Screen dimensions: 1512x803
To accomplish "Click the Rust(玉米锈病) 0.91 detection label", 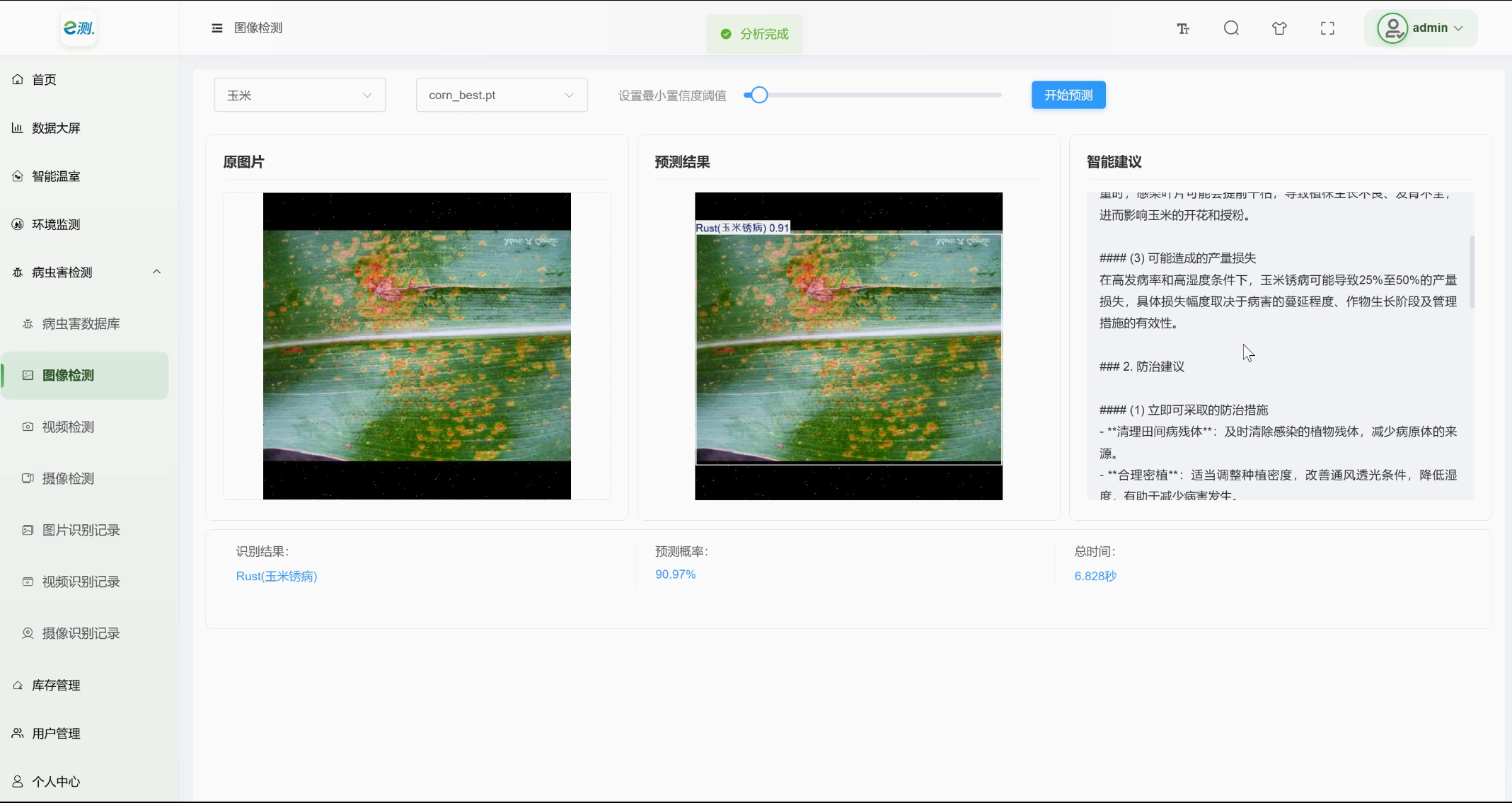I will tap(742, 228).
